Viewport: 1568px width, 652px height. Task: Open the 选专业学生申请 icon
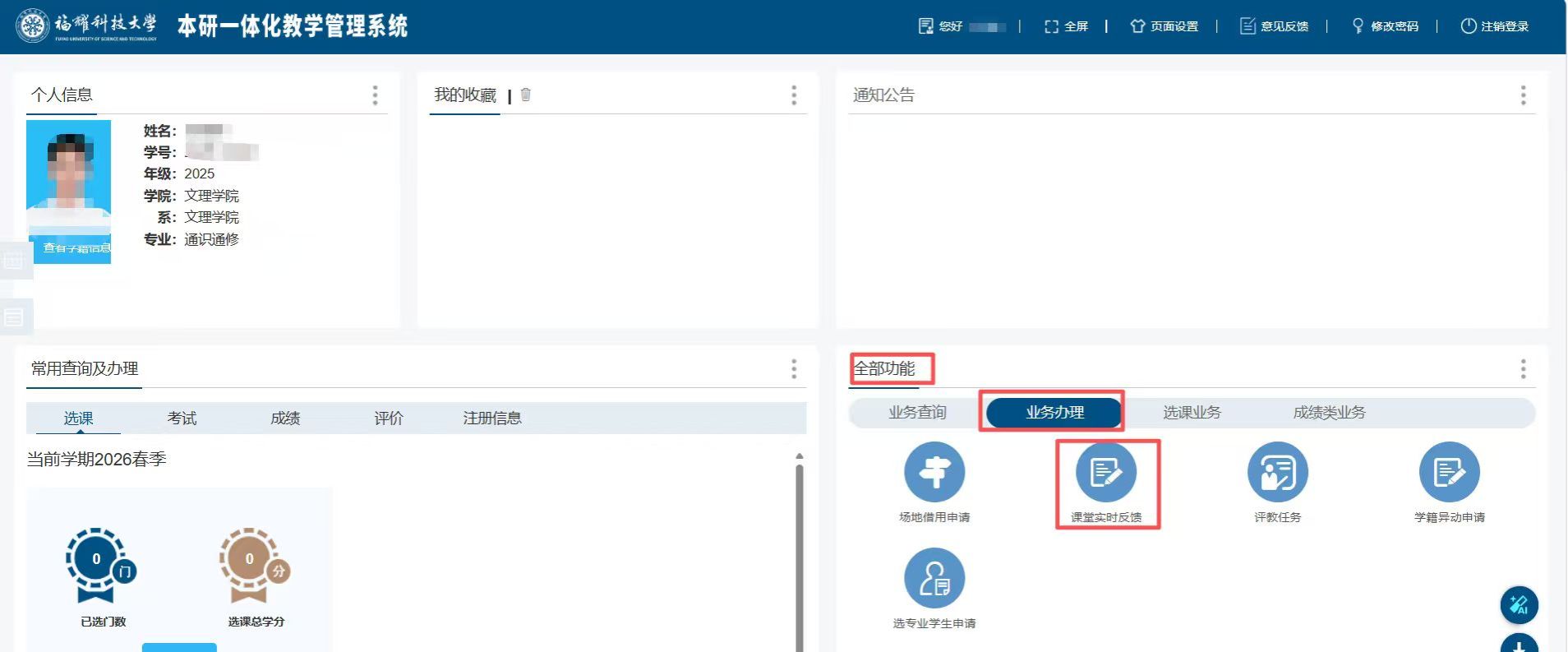pos(934,579)
